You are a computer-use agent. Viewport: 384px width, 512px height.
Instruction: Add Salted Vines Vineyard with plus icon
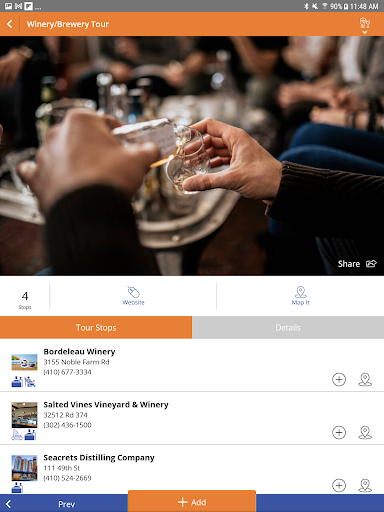pyautogui.click(x=339, y=432)
